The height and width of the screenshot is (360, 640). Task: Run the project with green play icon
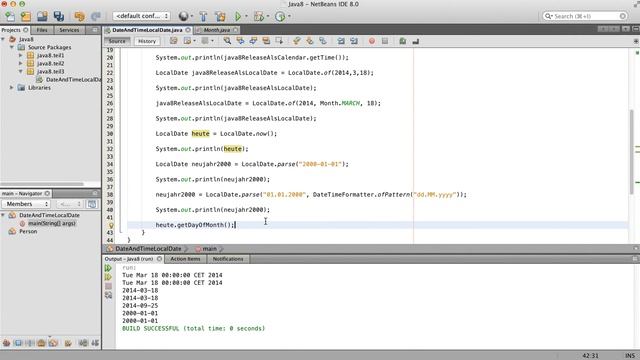tap(238, 16)
